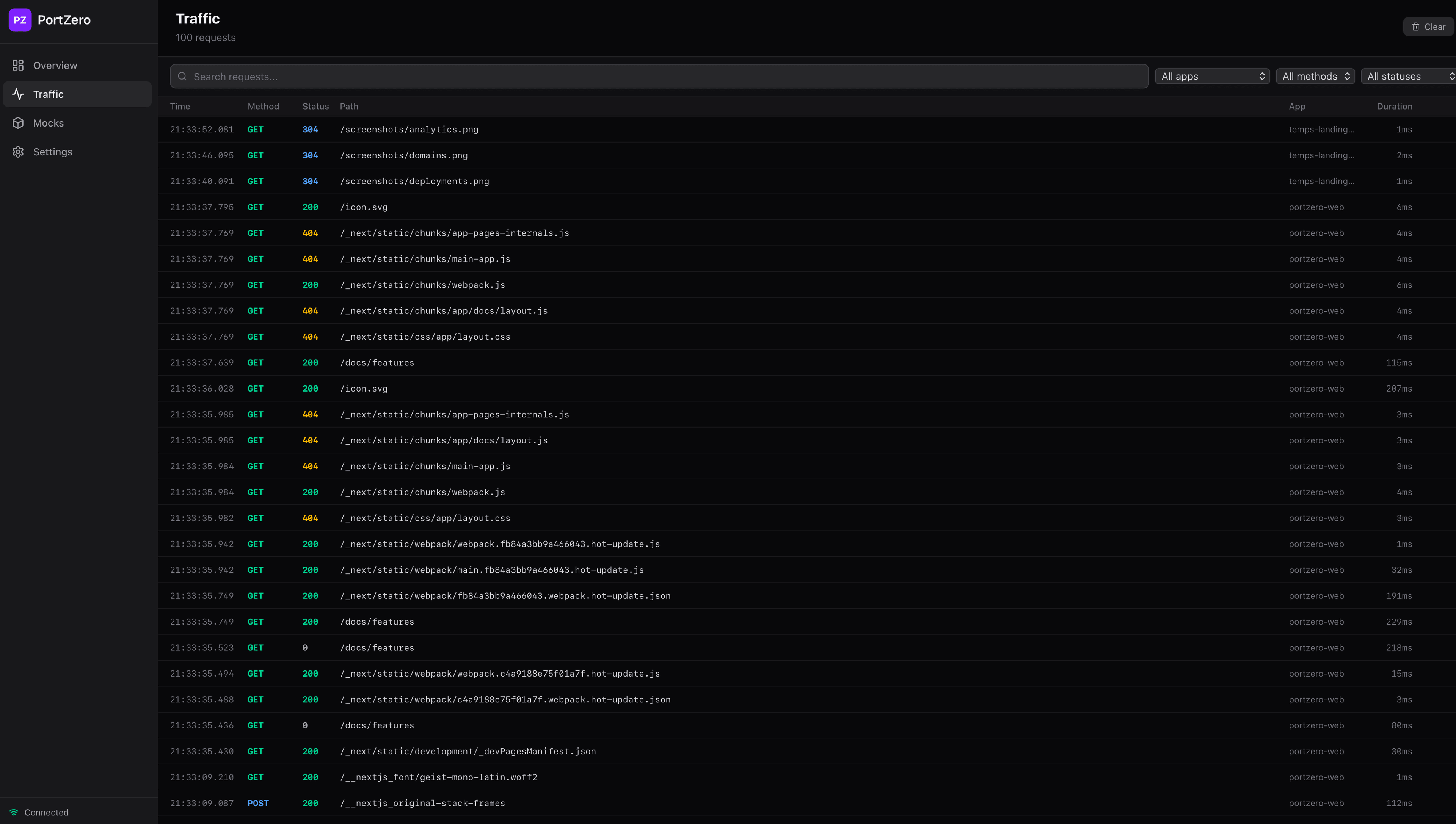Open the All statuses dropdown
Image resolution: width=1456 pixels, height=824 pixels.
pos(1409,76)
